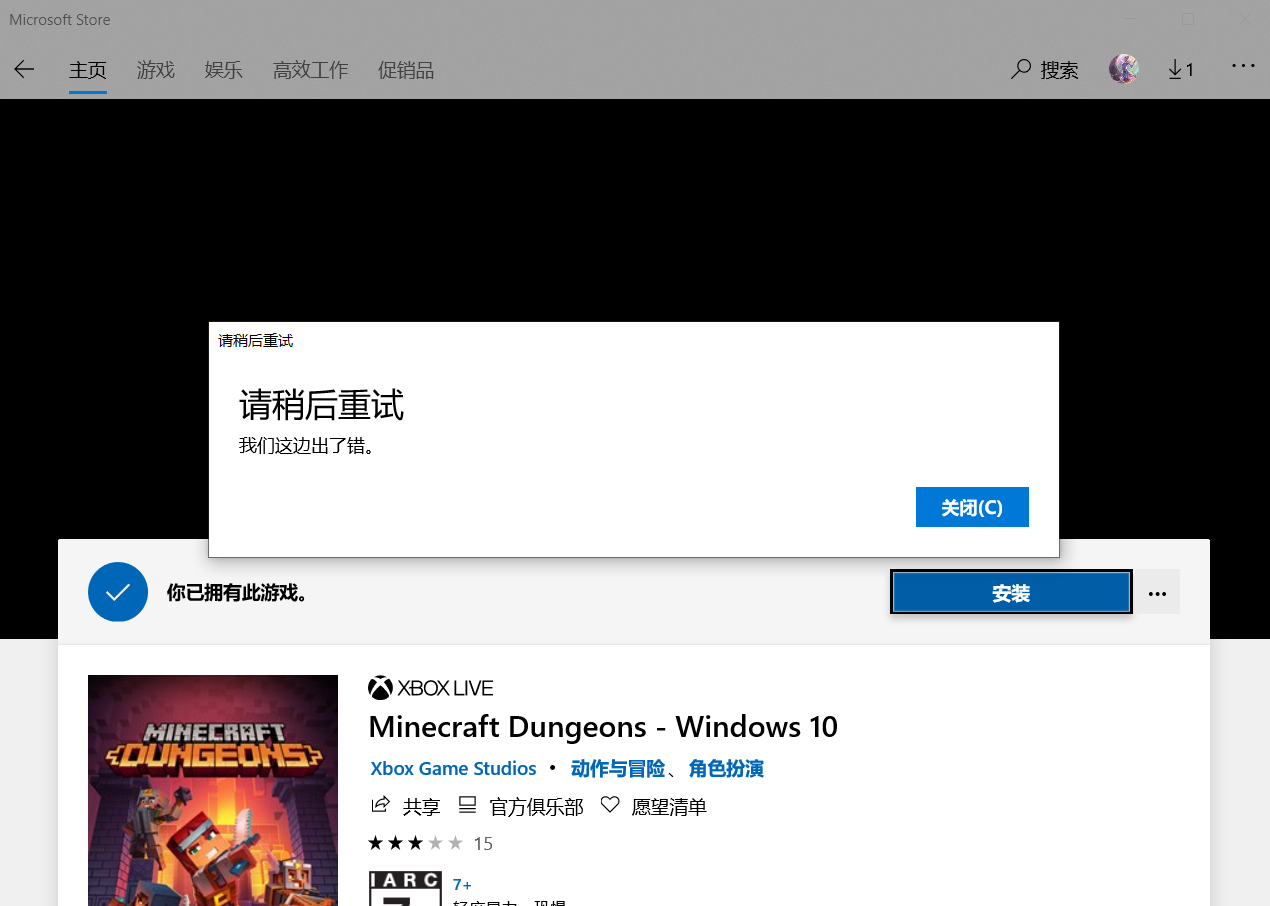Switch to the 促销品 tab
This screenshot has height=906, width=1270.
tap(406, 70)
